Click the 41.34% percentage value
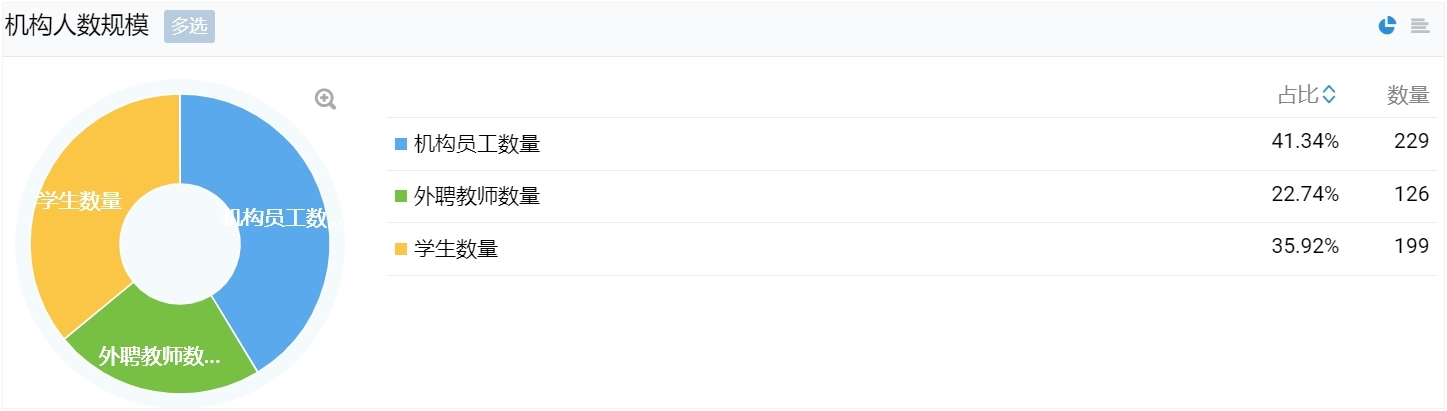Image resolution: width=1447 pixels, height=411 pixels. click(1305, 142)
